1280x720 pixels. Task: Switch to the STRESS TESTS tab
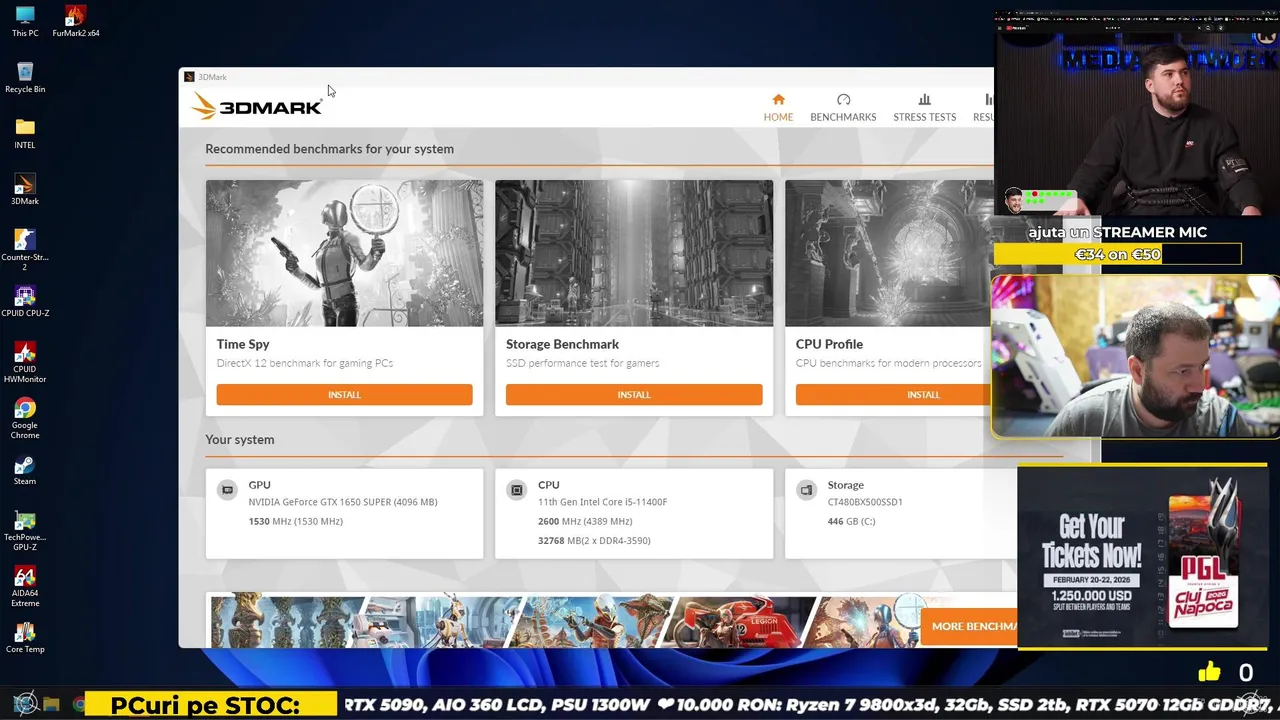point(924,108)
